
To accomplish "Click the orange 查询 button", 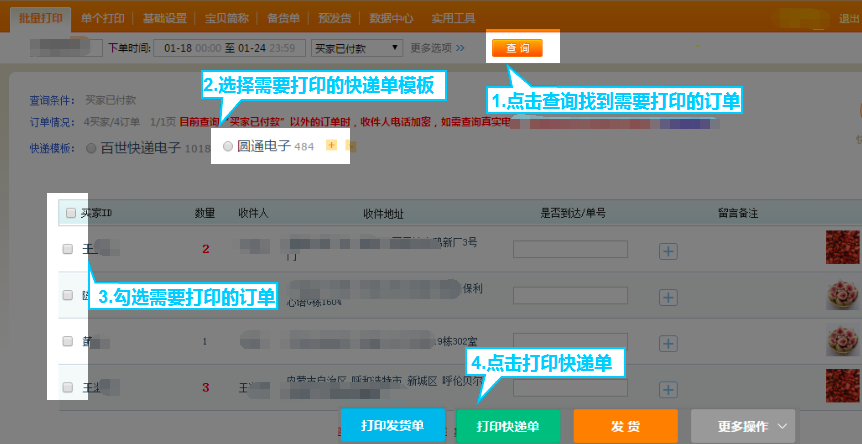I will coord(517,48).
